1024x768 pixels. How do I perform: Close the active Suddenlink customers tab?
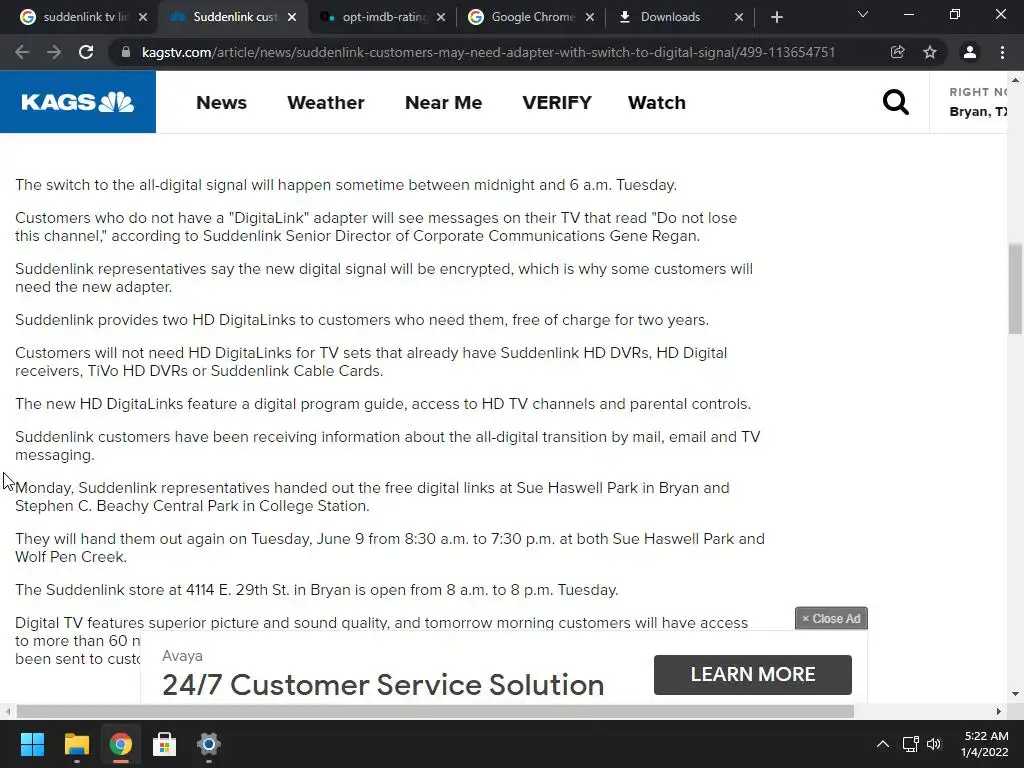coord(293,17)
